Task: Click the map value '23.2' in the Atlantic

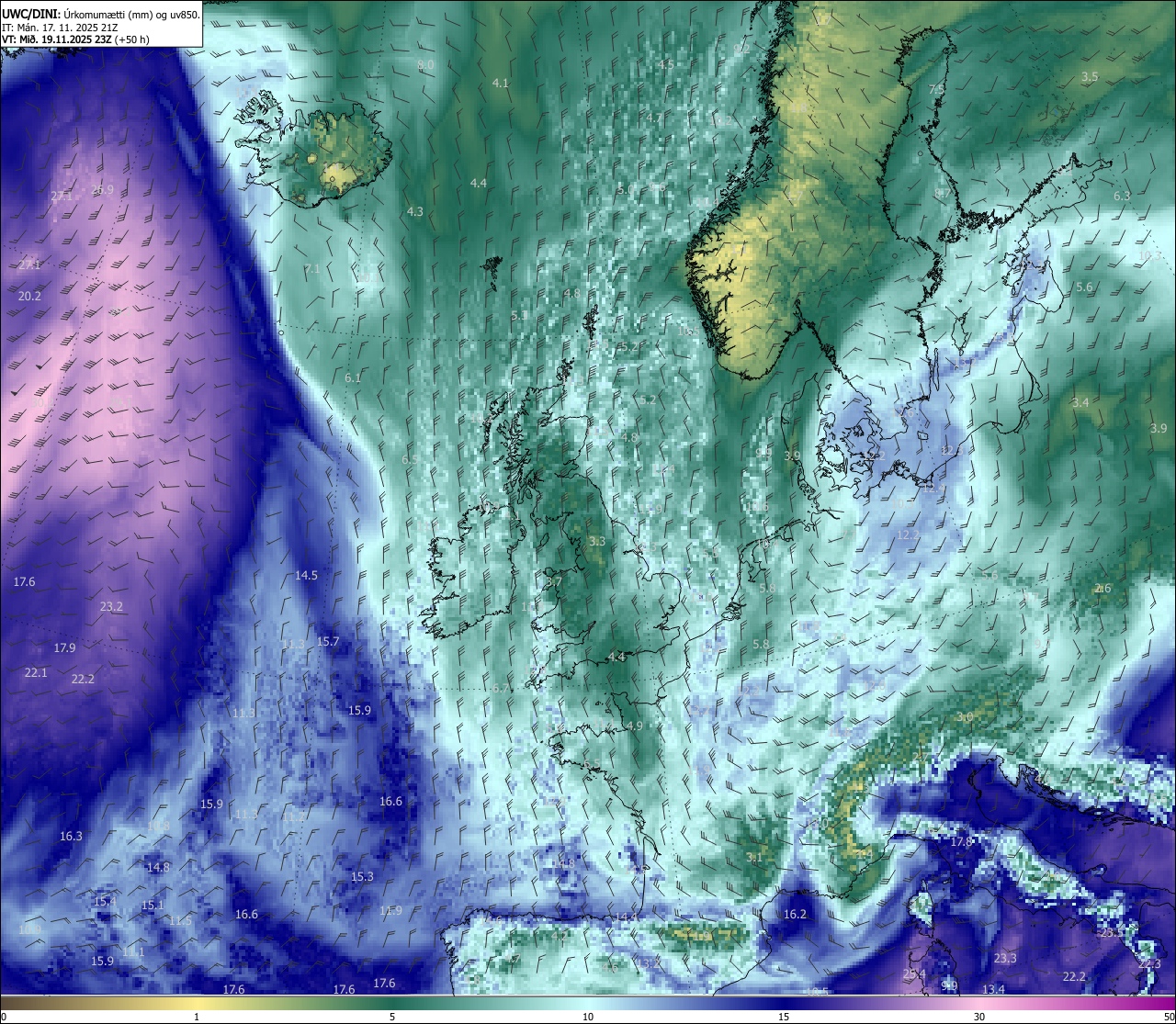Action: pyautogui.click(x=111, y=607)
